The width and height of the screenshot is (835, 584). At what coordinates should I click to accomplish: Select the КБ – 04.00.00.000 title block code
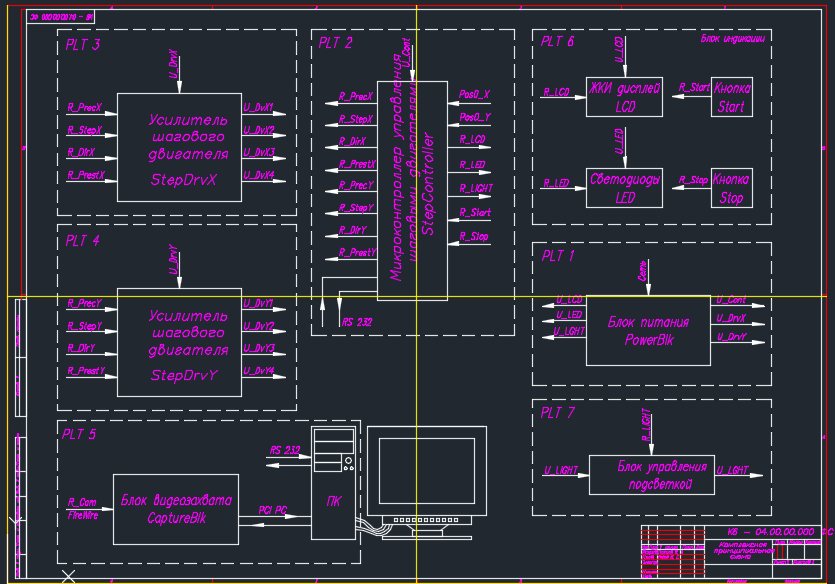tap(771, 532)
